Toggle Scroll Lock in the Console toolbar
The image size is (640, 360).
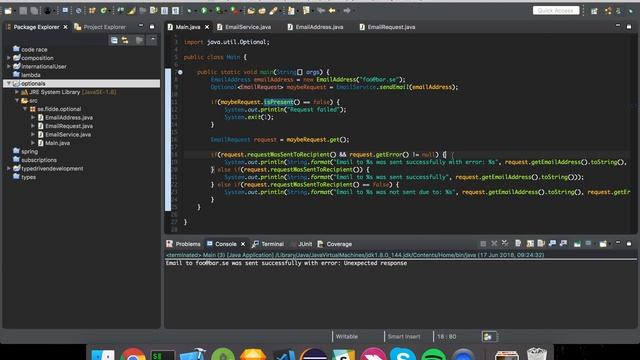530,244
